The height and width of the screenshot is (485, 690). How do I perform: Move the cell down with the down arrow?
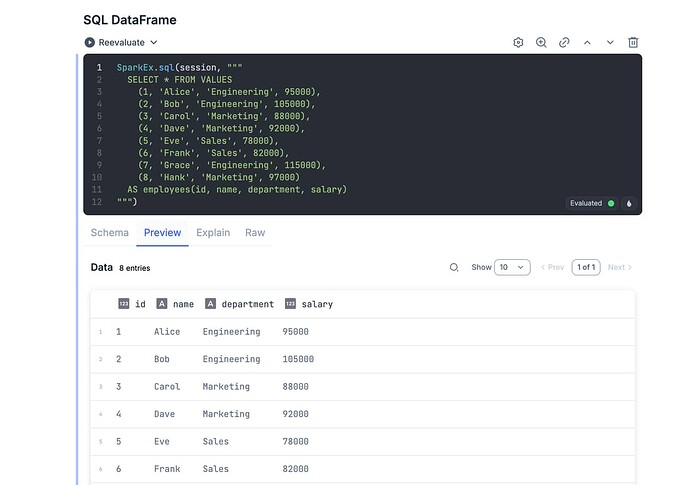click(x=610, y=43)
